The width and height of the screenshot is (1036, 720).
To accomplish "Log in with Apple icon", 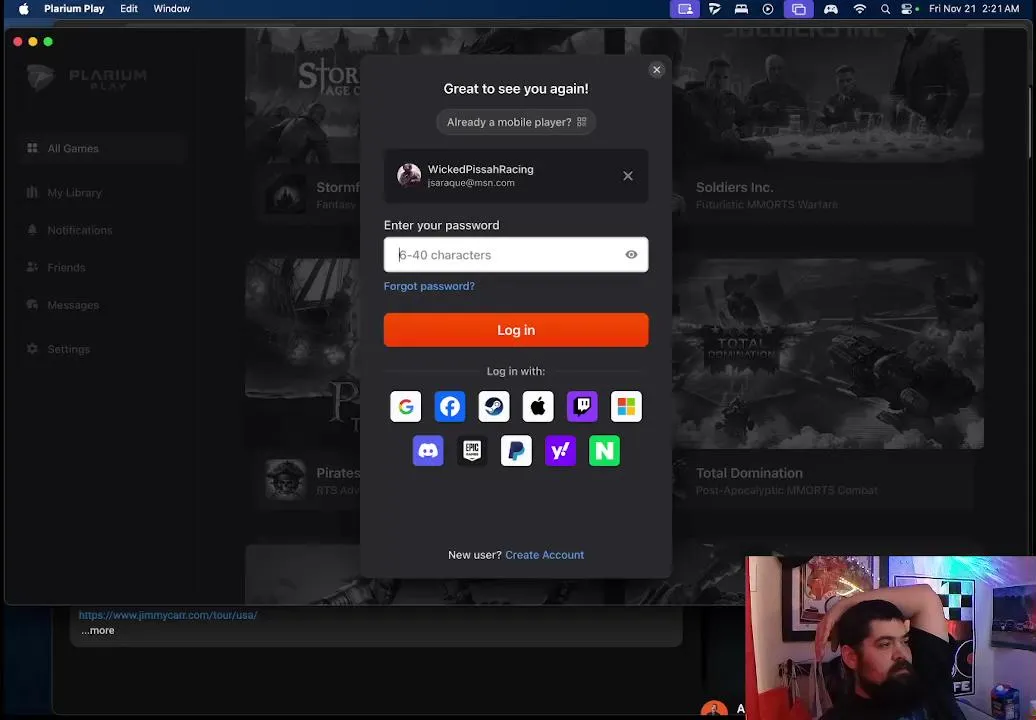I will (538, 406).
